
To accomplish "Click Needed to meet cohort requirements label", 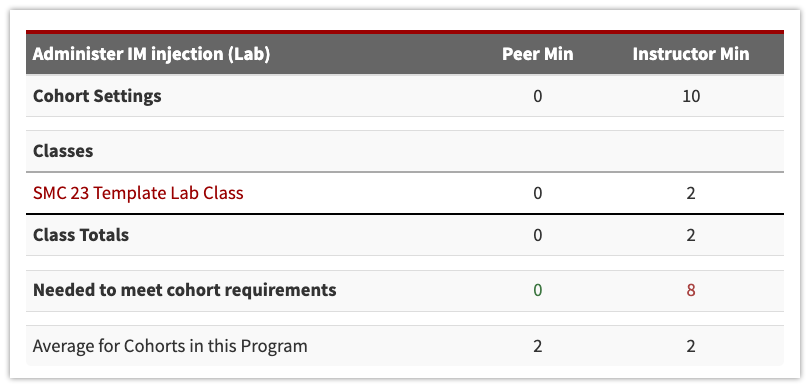I will [x=184, y=290].
